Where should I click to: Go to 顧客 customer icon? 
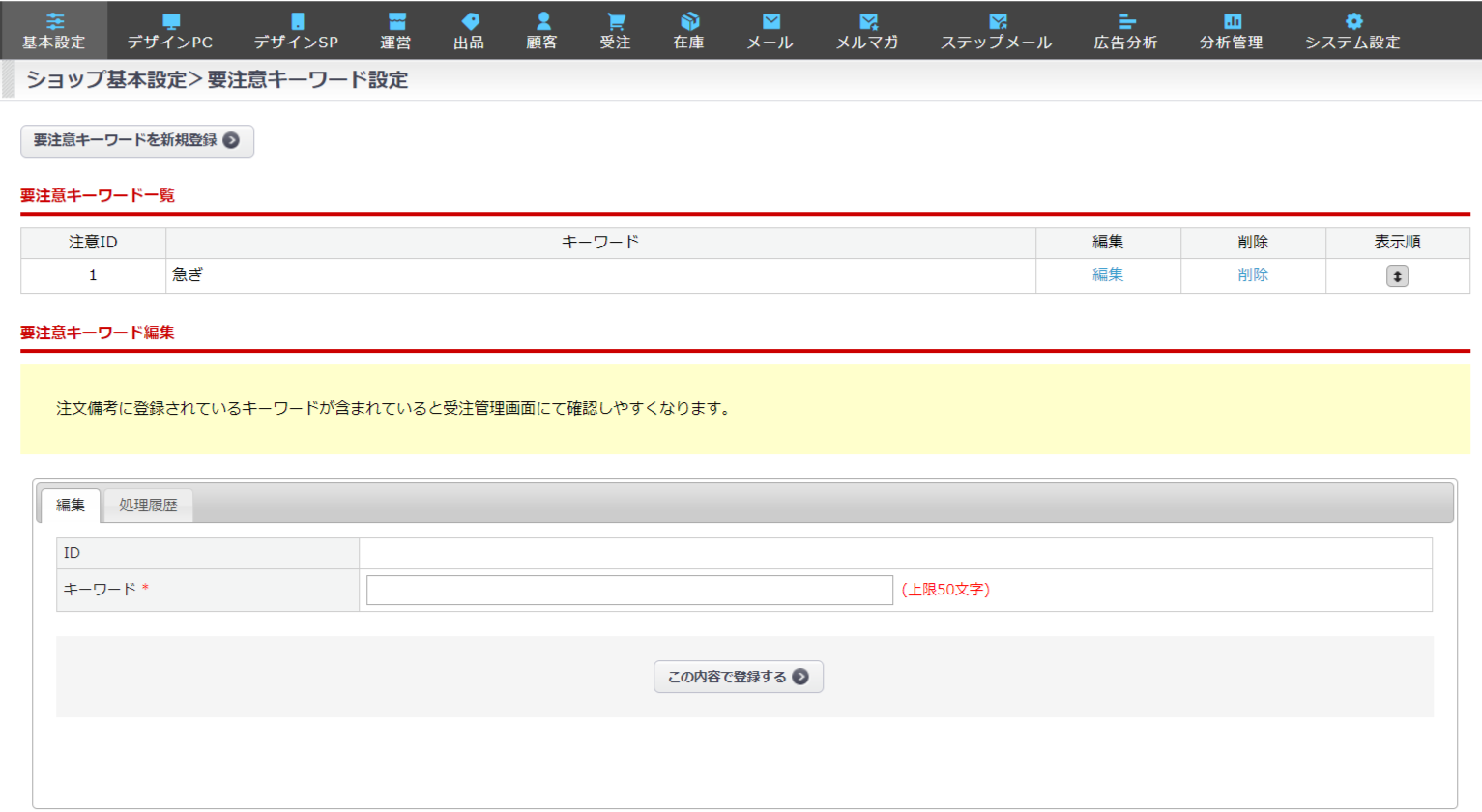(542, 21)
